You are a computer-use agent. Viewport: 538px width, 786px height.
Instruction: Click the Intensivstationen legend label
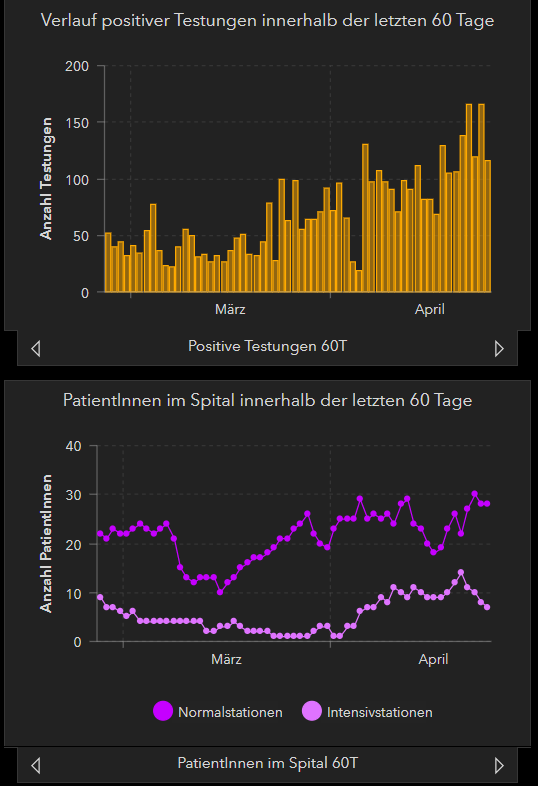(x=380, y=712)
